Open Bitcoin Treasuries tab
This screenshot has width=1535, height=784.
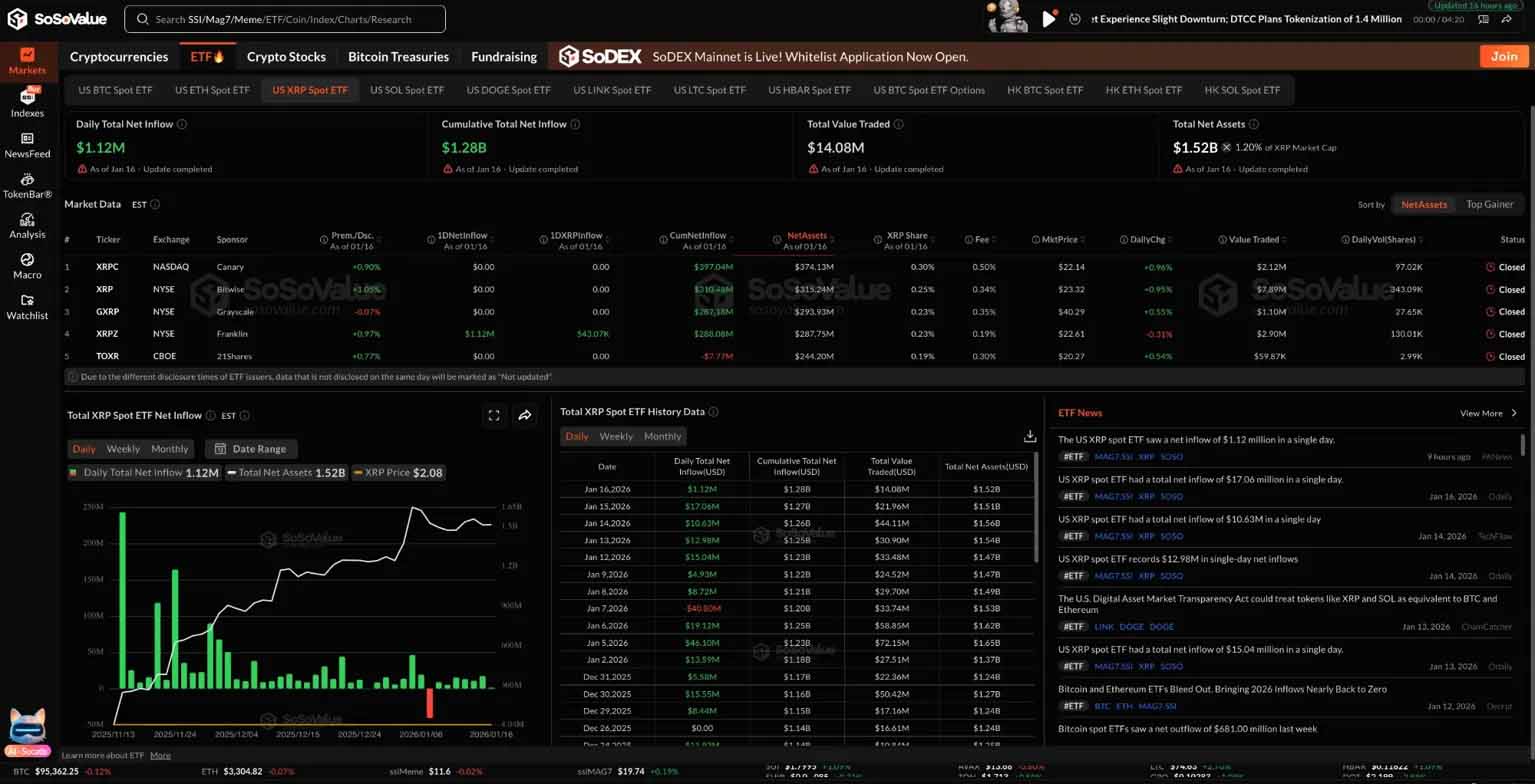398,57
